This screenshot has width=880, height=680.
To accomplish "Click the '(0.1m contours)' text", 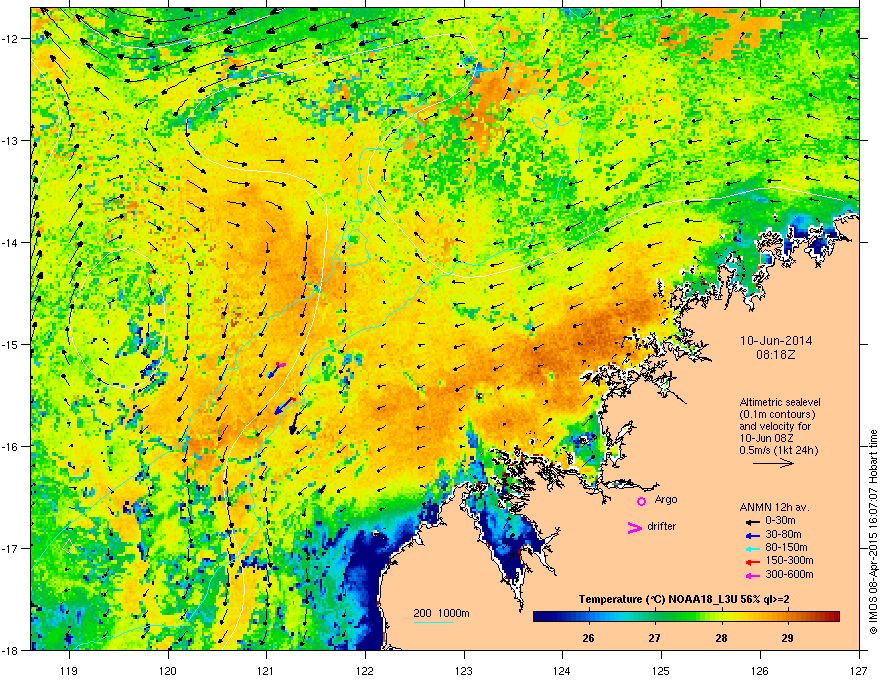I will pos(777,415).
